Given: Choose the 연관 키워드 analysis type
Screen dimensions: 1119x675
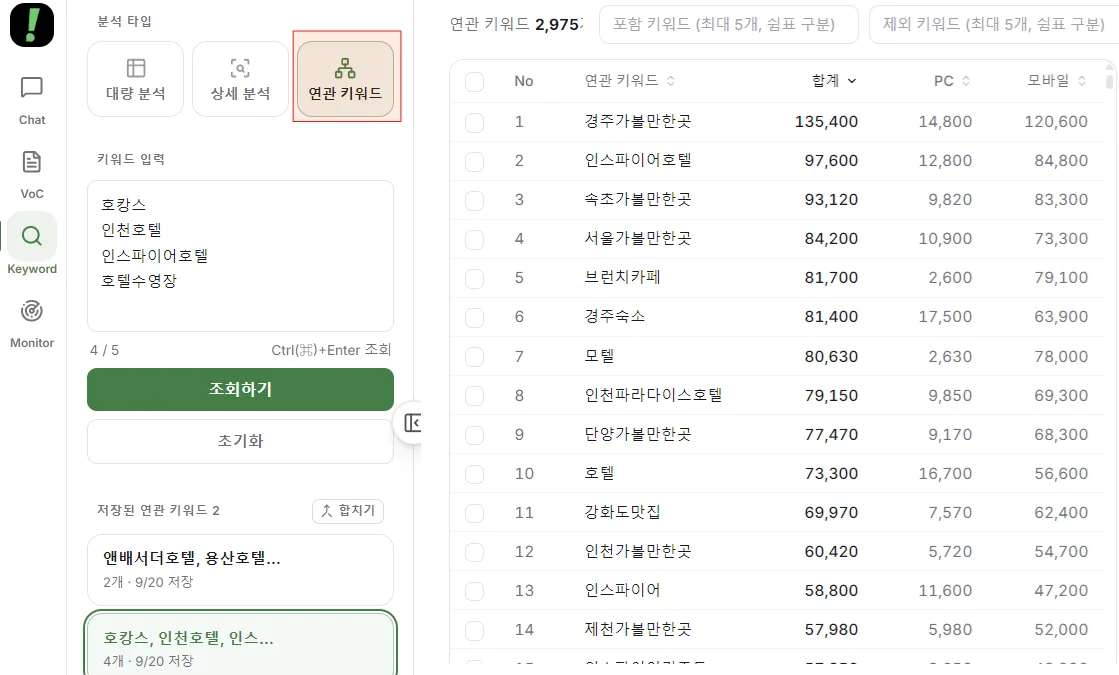Looking at the screenshot, I should coord(345,79).
